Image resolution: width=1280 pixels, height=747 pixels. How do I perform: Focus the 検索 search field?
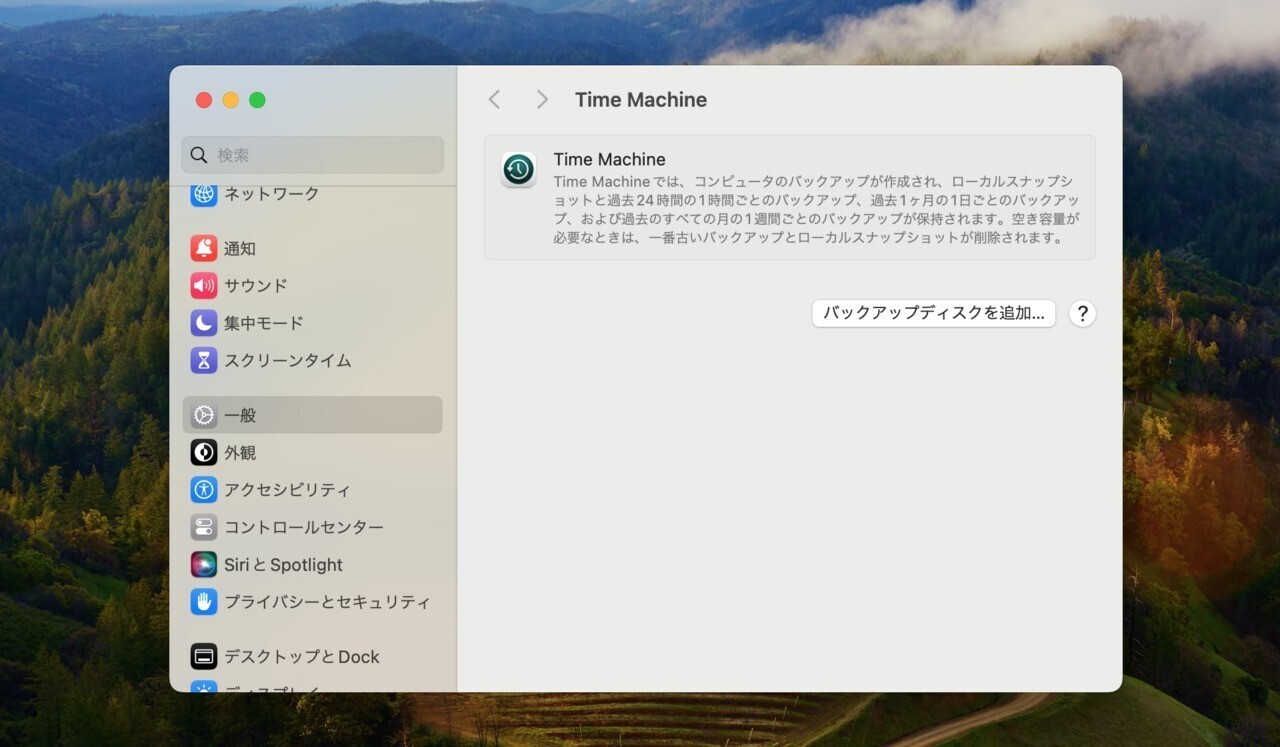(312, 155)
